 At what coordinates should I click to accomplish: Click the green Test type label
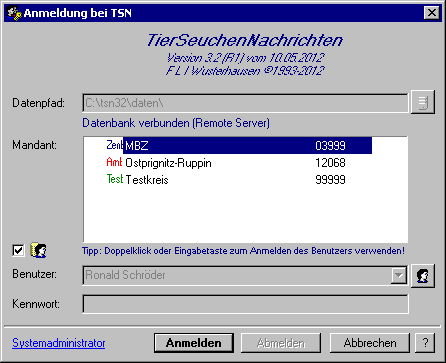[x=115, y=179]
